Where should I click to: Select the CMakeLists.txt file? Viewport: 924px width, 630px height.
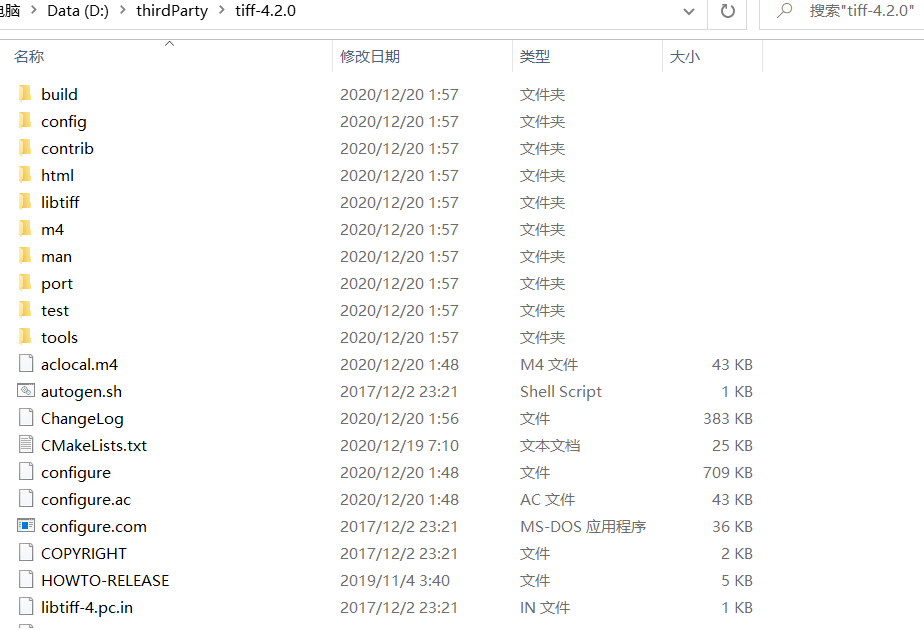pos(97,445)
